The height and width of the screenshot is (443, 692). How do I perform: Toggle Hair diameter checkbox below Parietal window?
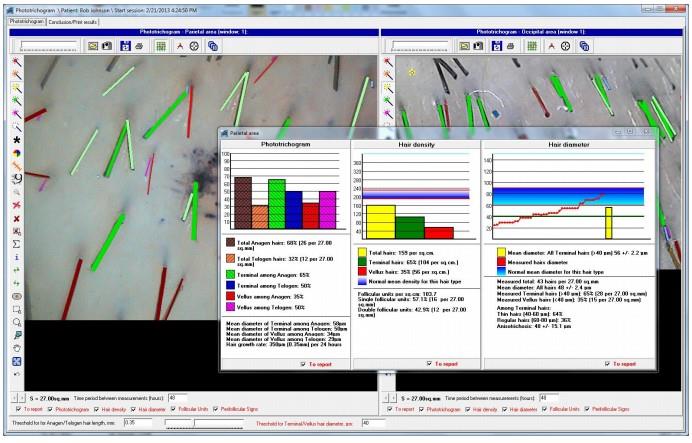click(x=133, y=409)
